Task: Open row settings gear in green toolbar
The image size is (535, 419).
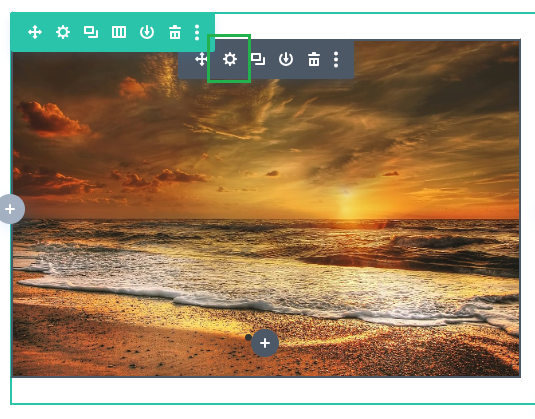Action: pos(63,32)
